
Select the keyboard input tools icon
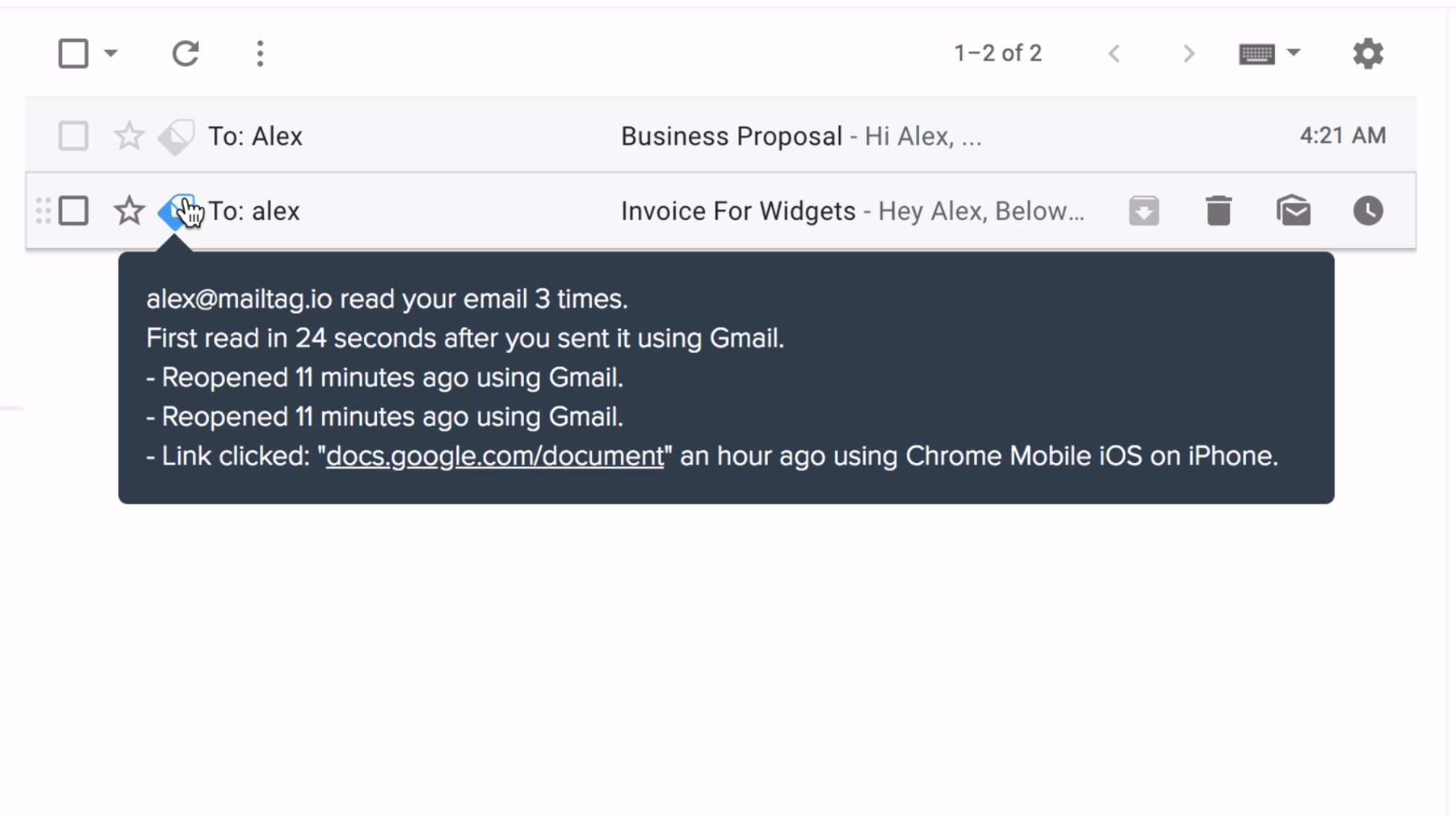point(1257,53)
